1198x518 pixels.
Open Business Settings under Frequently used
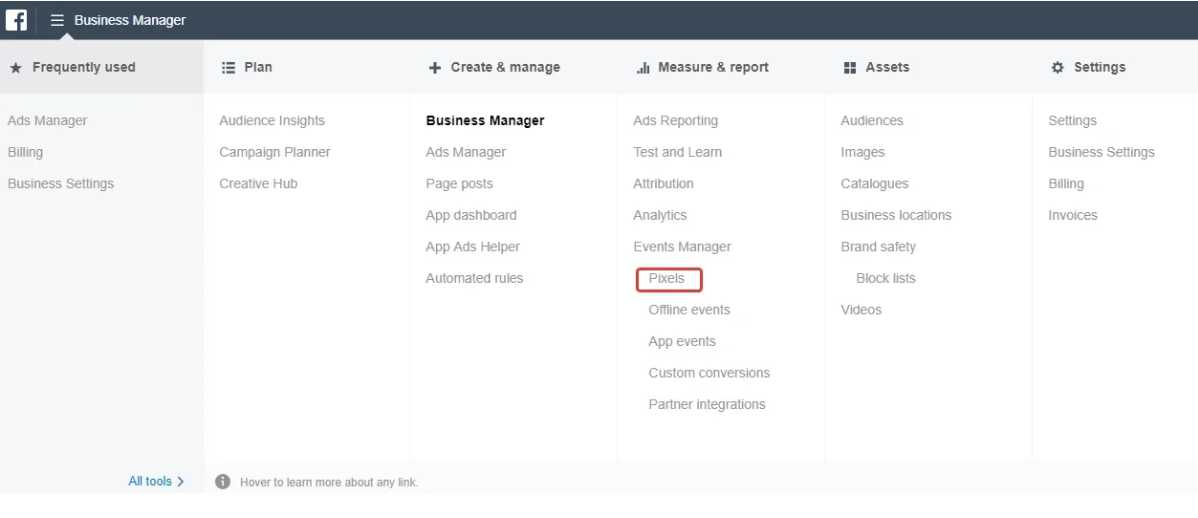[61, 183]
